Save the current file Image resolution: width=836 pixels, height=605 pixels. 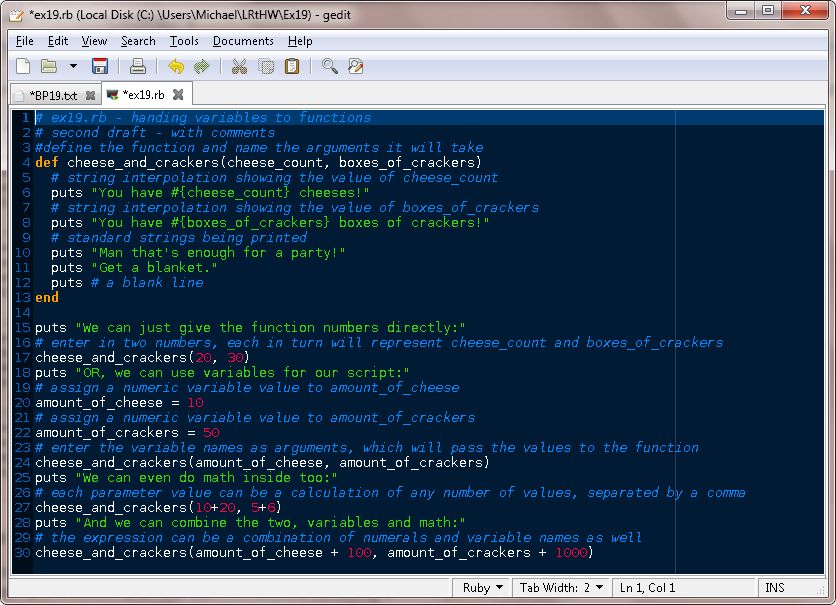100,66
